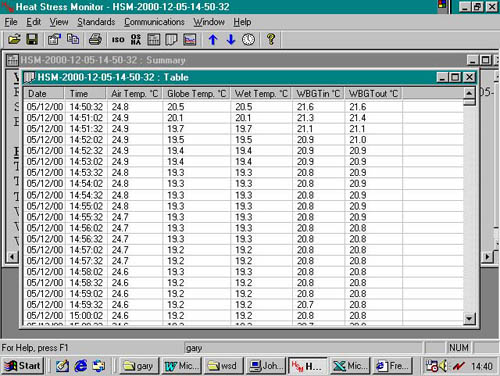500x376 pixels.
Task: Save data with the floppy disk icon
Action: tap(32, 40)
